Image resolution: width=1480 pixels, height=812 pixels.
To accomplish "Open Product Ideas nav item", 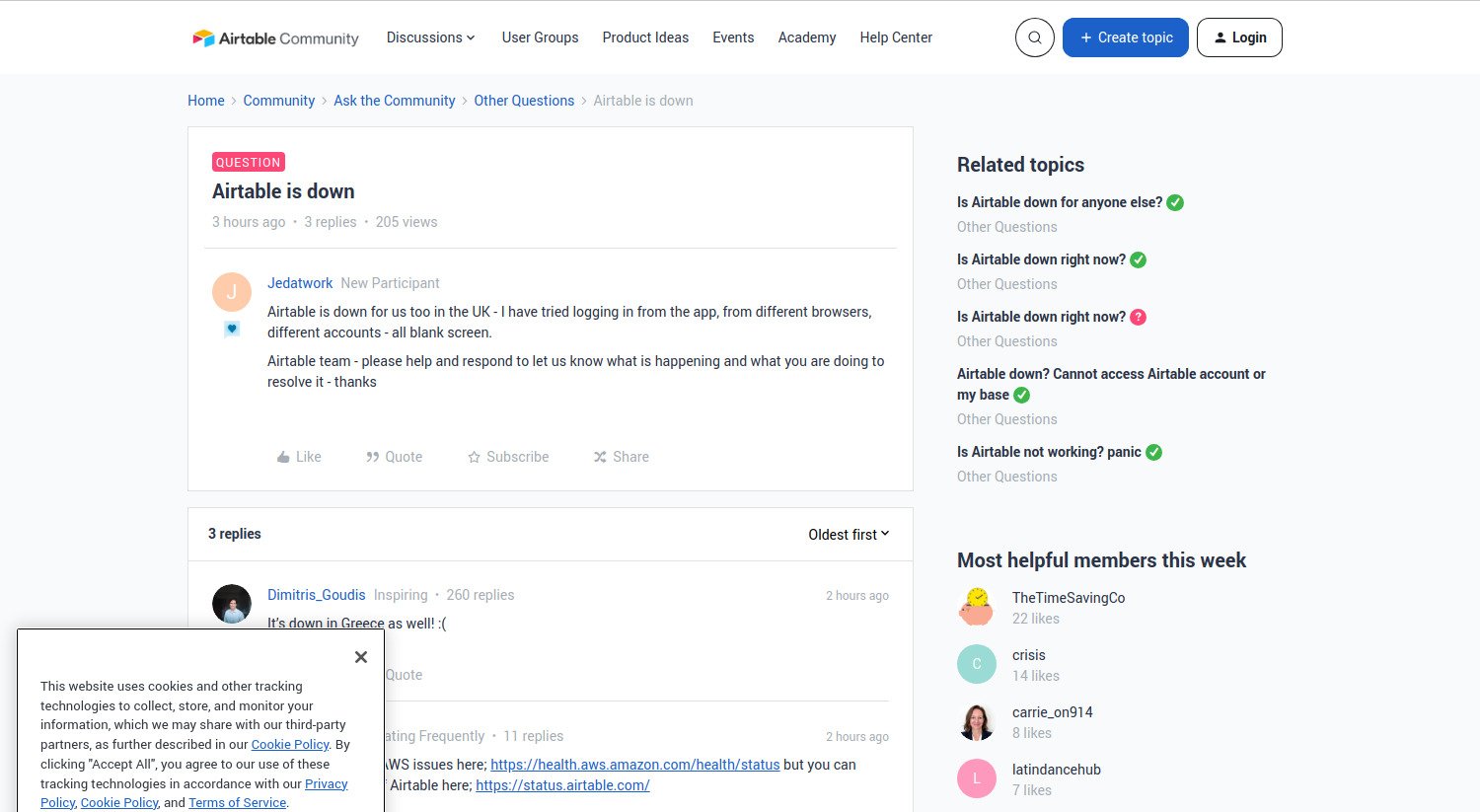I will (x=645, y=37).
